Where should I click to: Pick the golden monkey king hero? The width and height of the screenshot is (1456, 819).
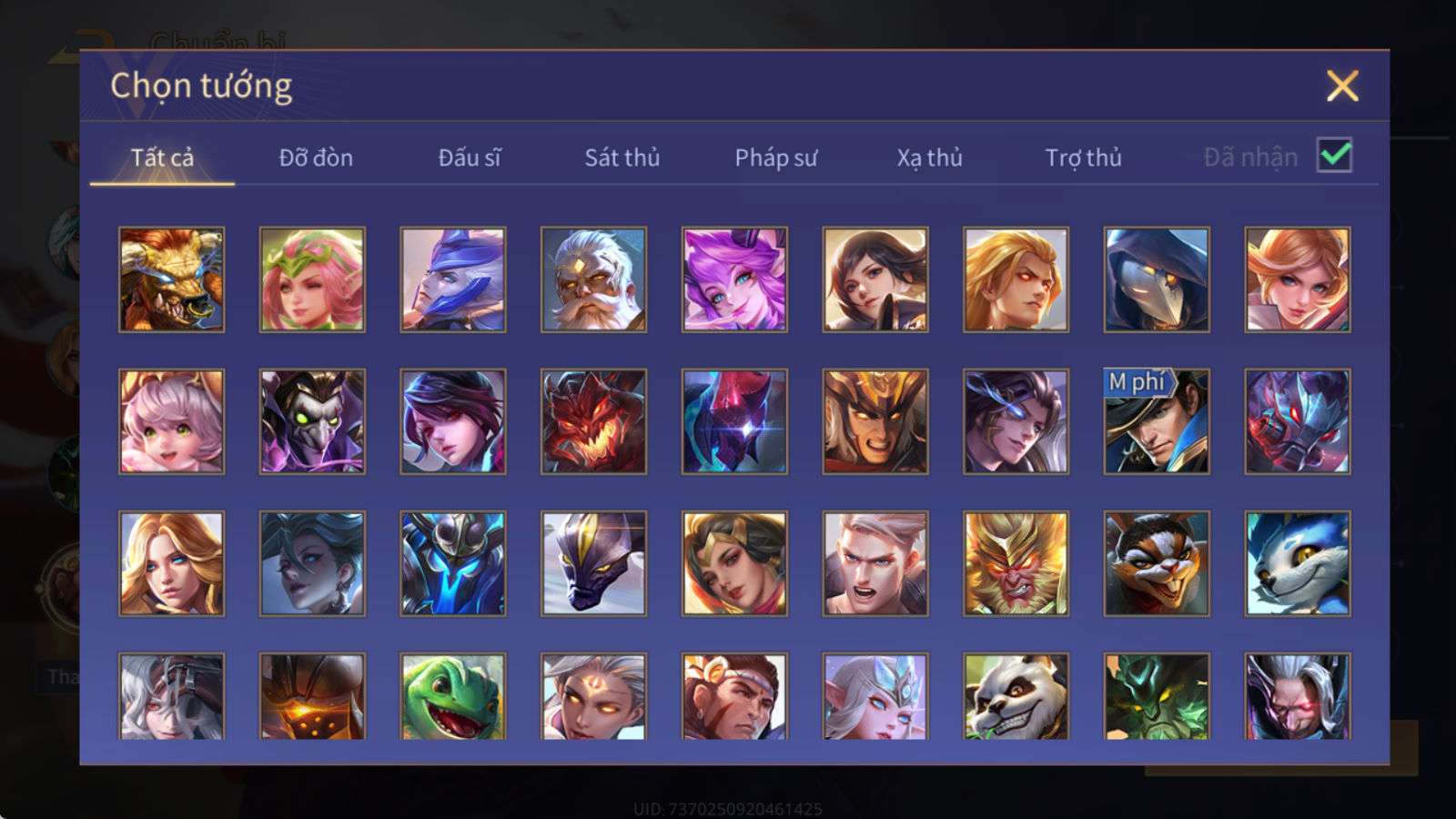coord(1016,563)
